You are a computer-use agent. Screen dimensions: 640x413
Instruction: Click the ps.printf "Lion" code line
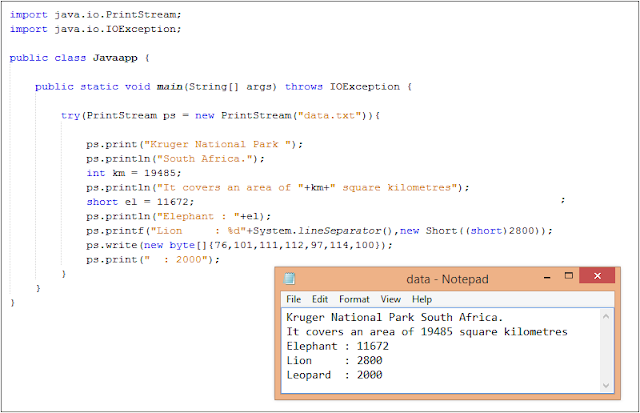319,231
